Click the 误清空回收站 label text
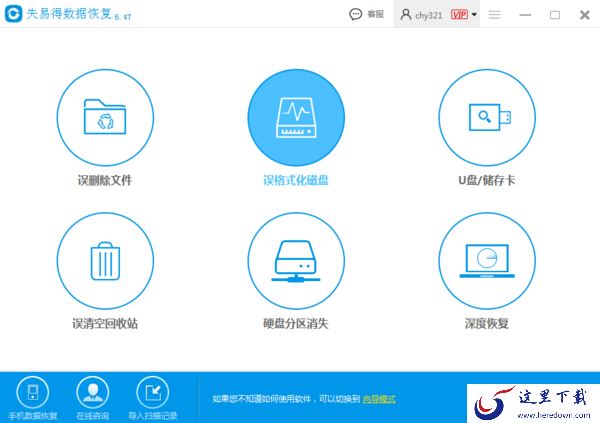 pyautogui.click(x=105, y=323)
